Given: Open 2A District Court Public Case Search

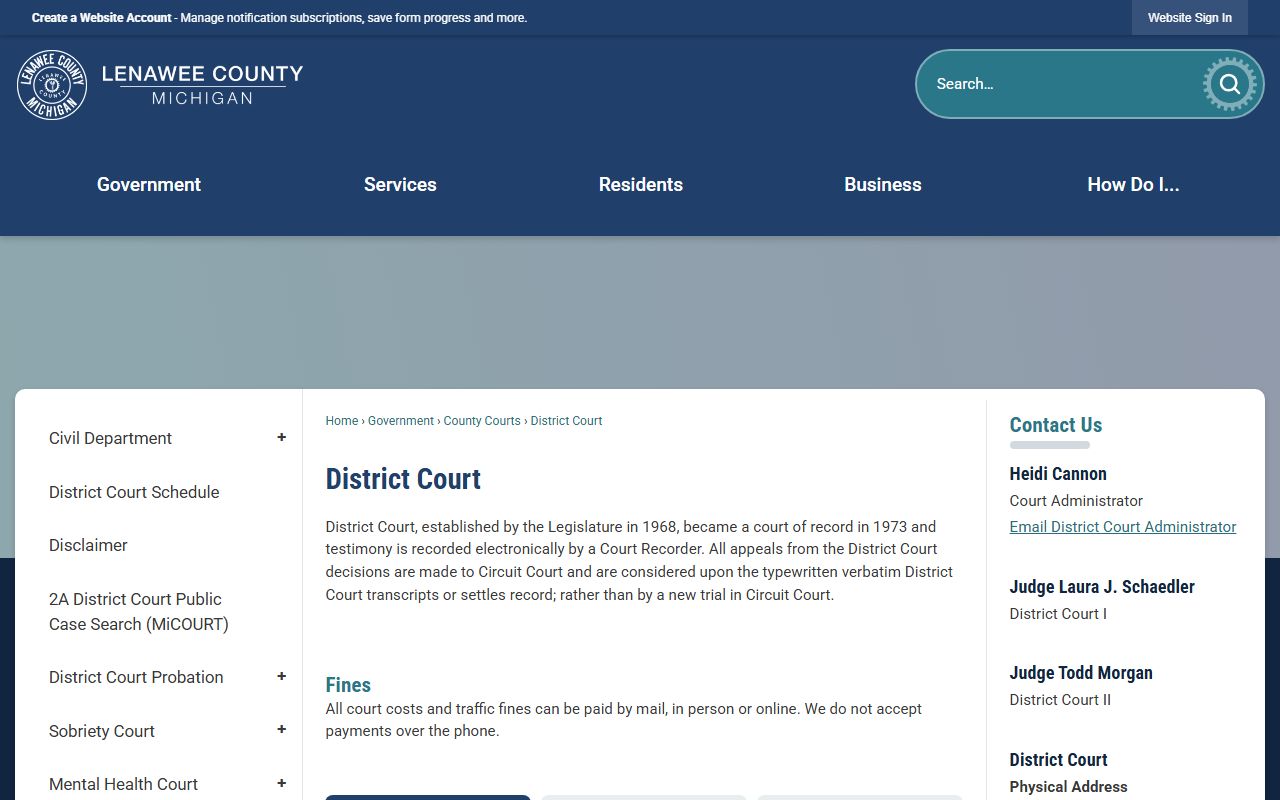Looking at the screenshot, I should pyautogui.click(x=139, y=611).
